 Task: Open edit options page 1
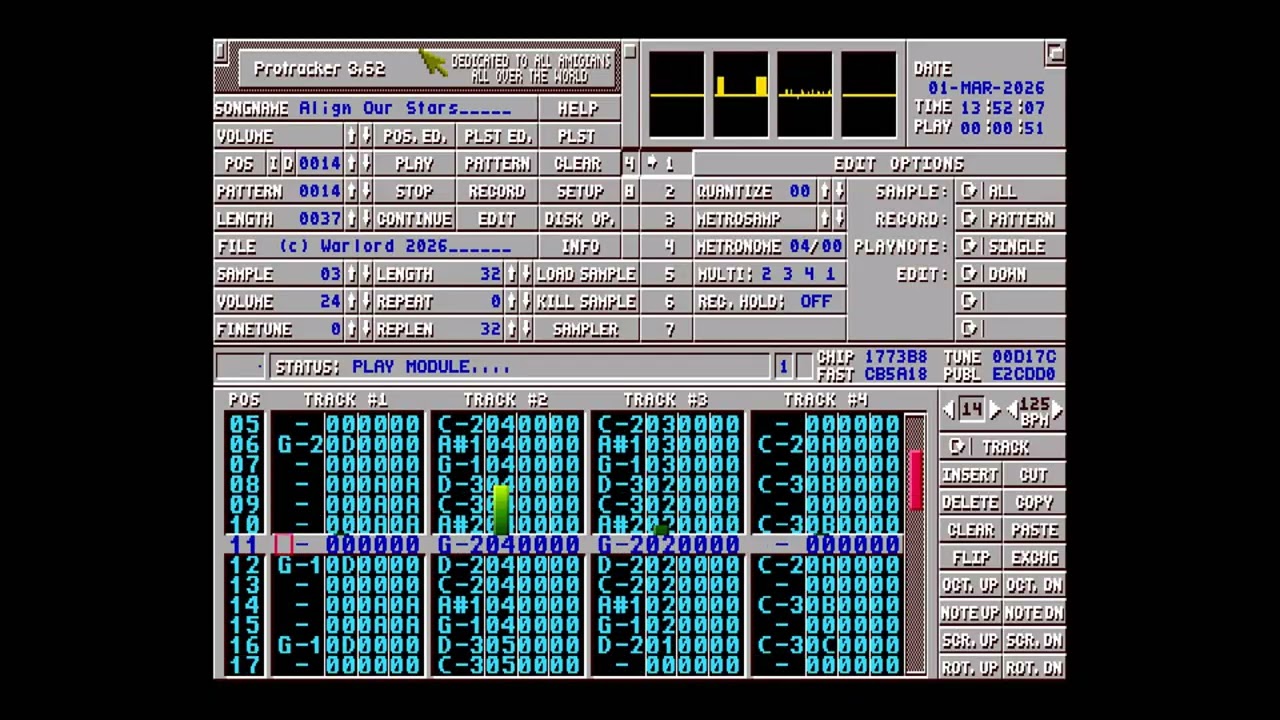tap(665, 163)
